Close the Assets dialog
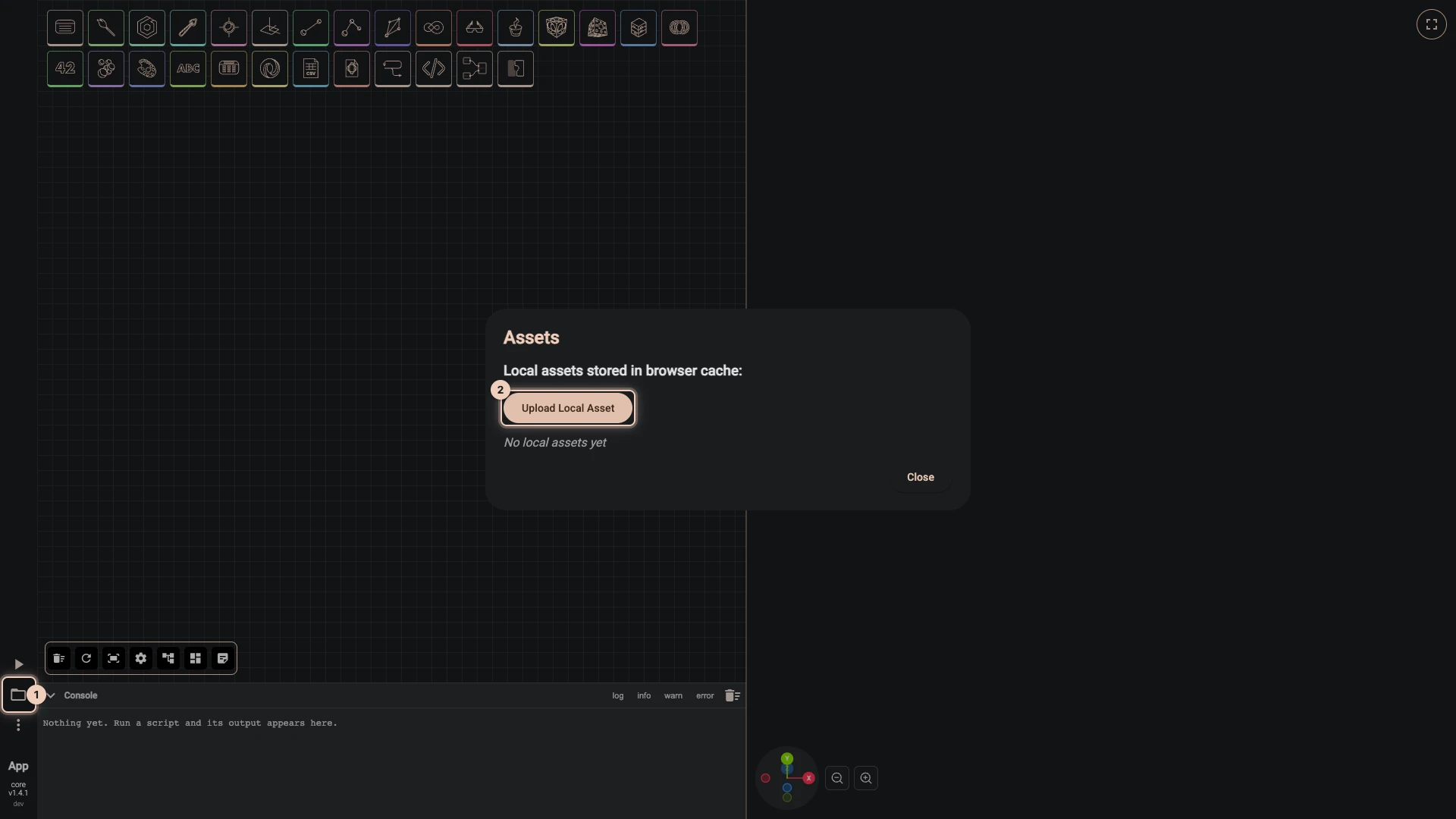1456x819 pixels. click(x=921, y=477)
